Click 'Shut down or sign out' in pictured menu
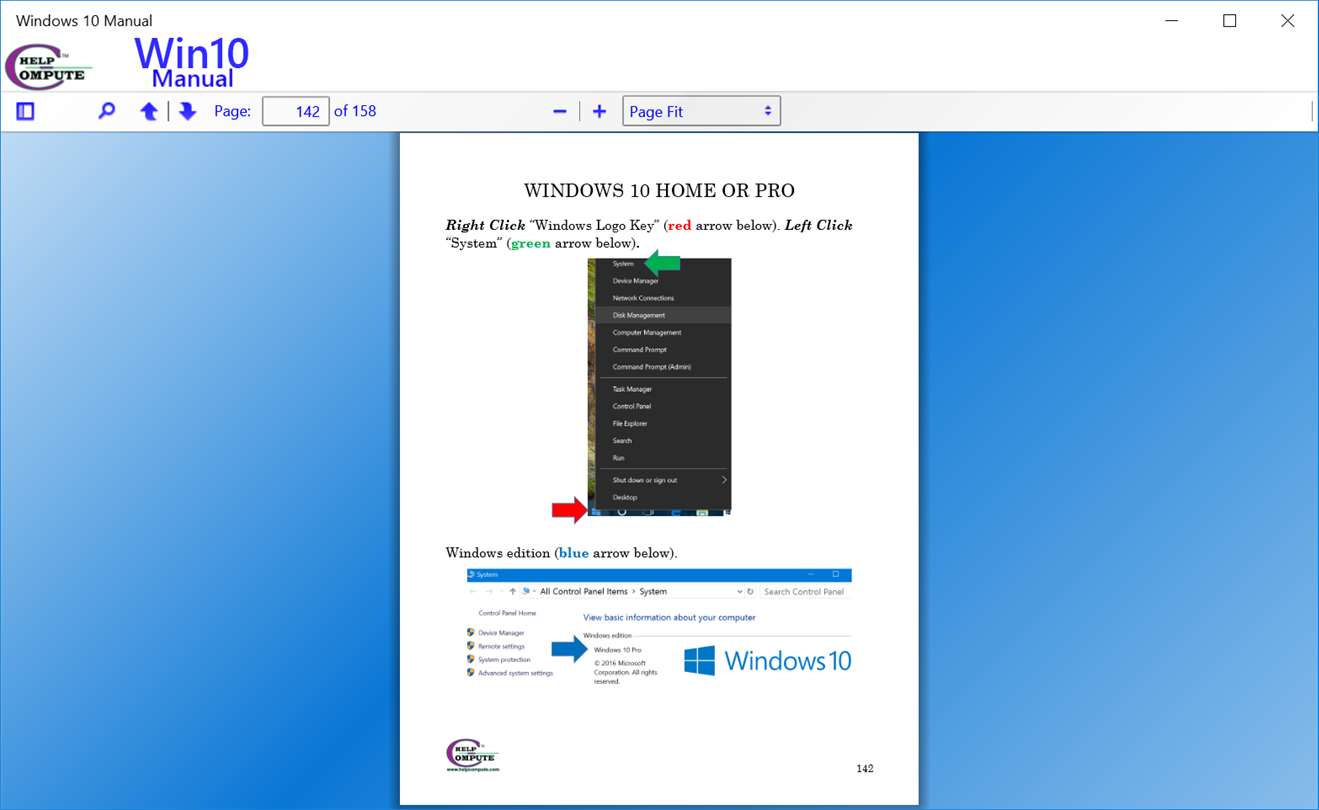The height and width of the screenshot is (810, 1319). [x=645, y=480]
